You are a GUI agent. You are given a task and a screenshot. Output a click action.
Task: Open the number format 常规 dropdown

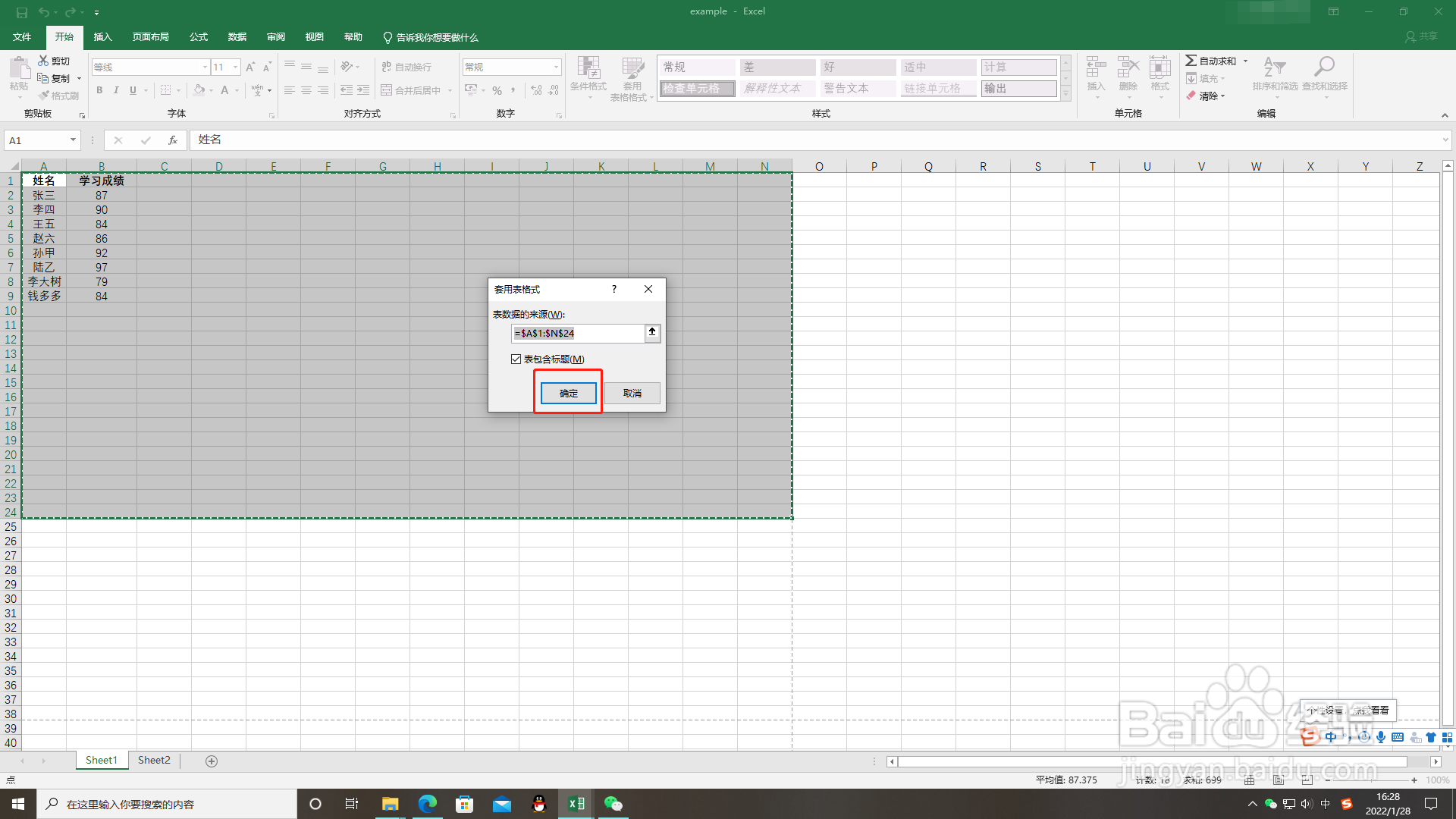pyautogui.click(x=556, y=67)
